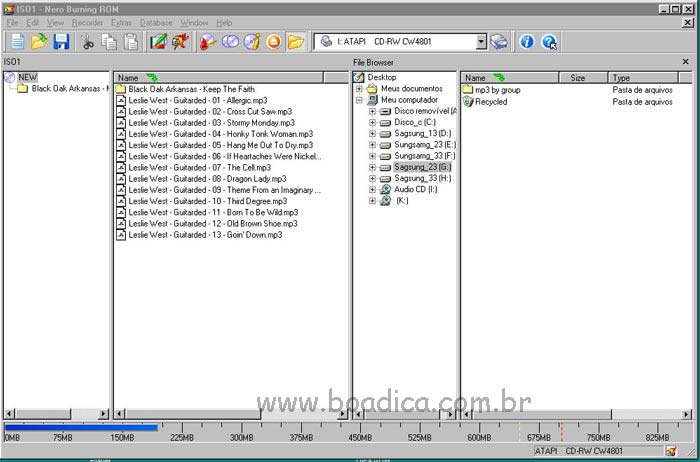The image size is (700, 462).
Task: Open the Copy CD icon with two discs
Action: pos(230,42)
